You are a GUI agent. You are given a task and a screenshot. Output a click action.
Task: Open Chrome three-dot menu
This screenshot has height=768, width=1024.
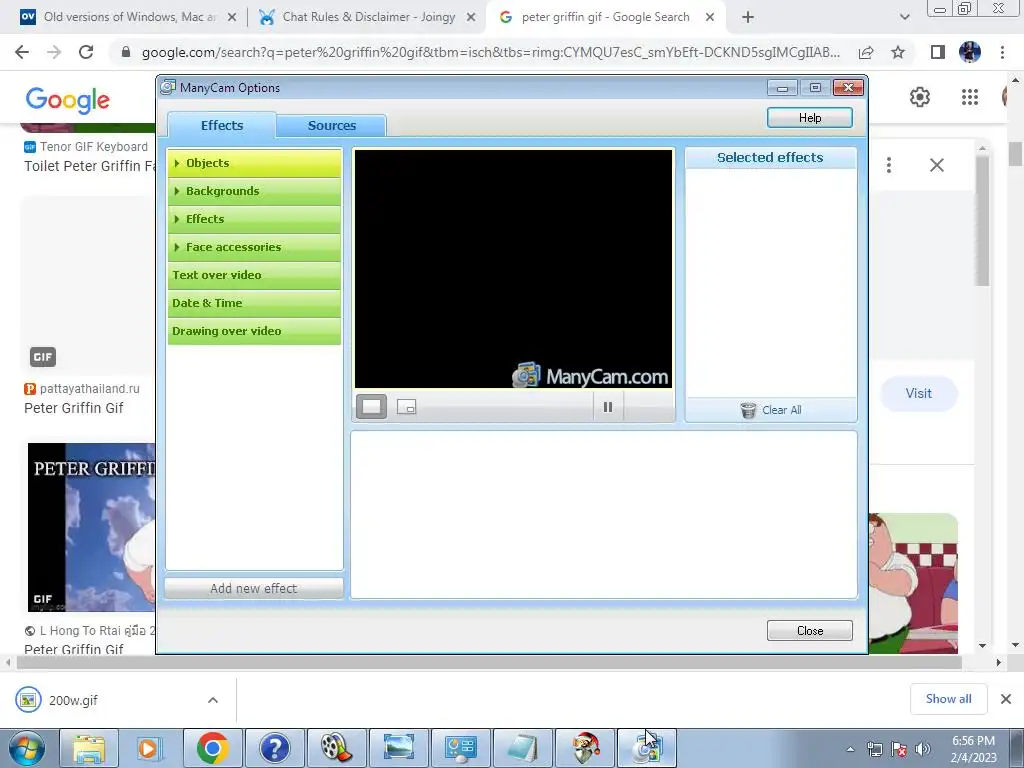pos(1002,52)
